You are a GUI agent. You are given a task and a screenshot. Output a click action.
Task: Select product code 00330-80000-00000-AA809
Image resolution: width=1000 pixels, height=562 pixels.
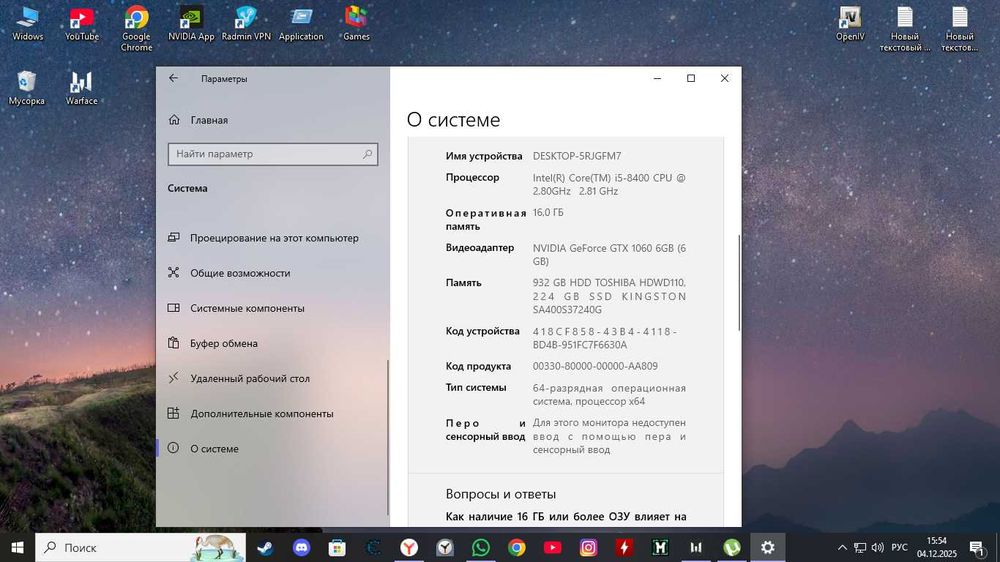click(595, 366)
